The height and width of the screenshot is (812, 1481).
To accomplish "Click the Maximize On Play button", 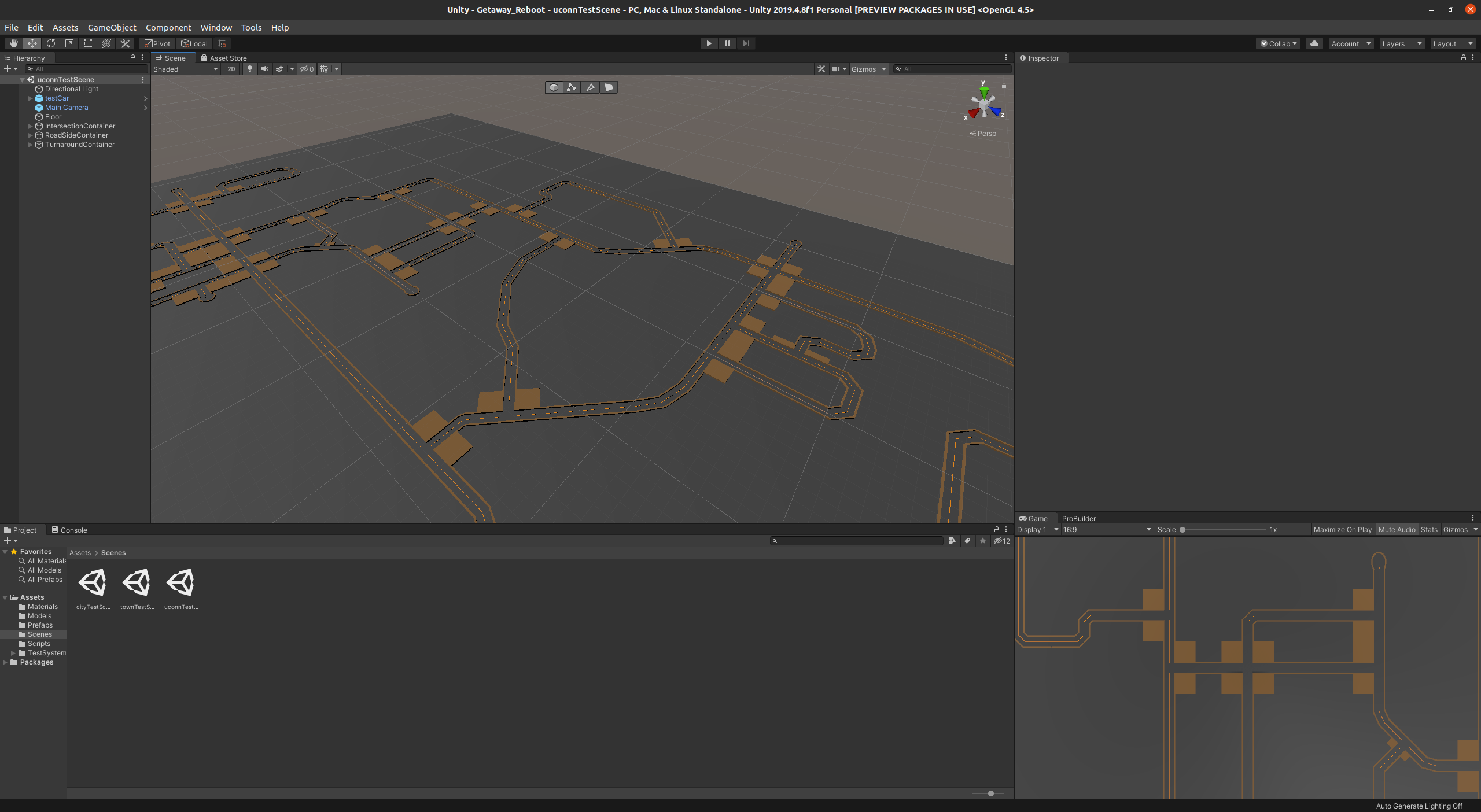I will (1342, 529).
